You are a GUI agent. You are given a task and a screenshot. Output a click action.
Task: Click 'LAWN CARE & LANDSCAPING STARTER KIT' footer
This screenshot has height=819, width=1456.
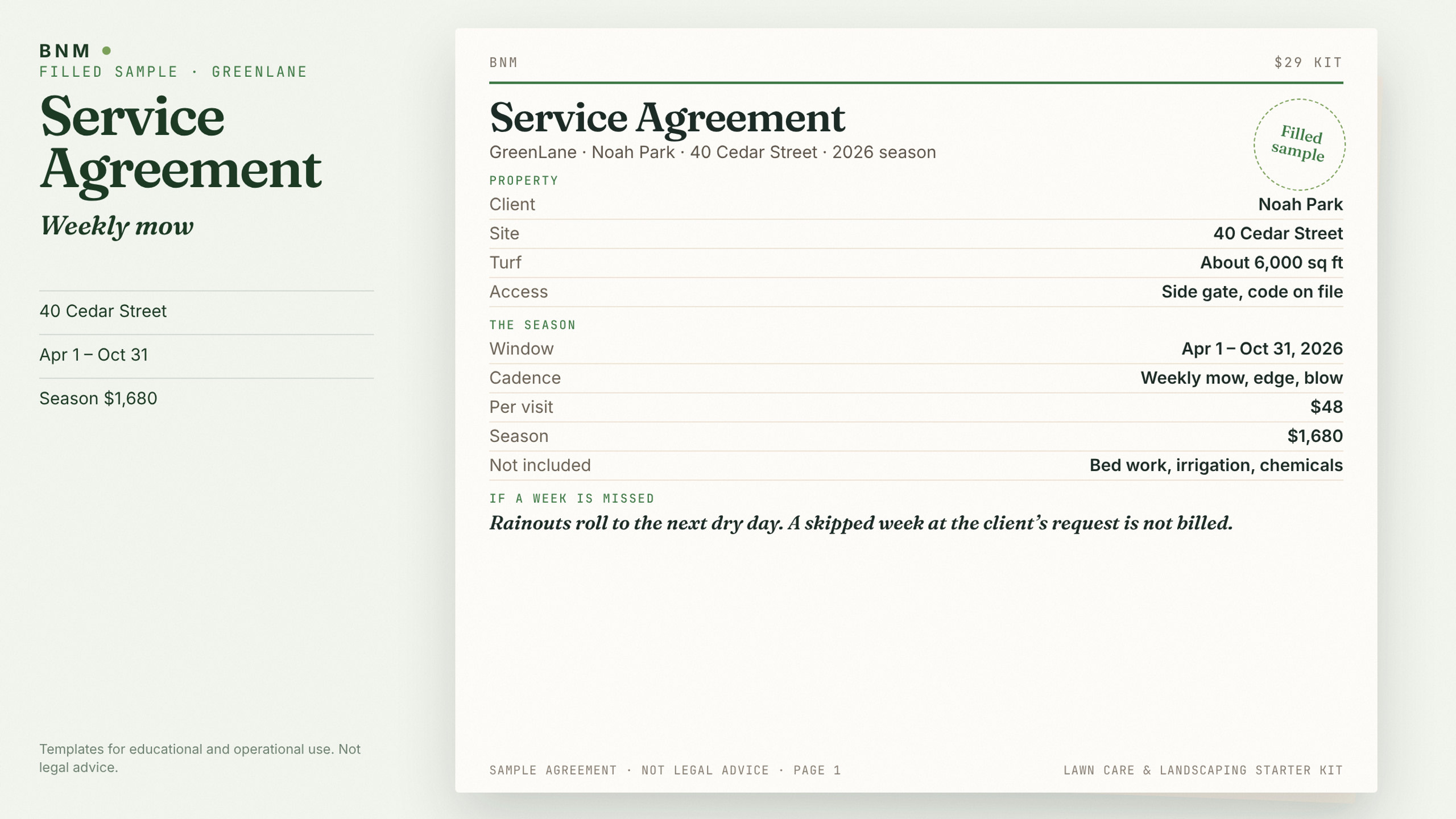[x=1203, y=770]
